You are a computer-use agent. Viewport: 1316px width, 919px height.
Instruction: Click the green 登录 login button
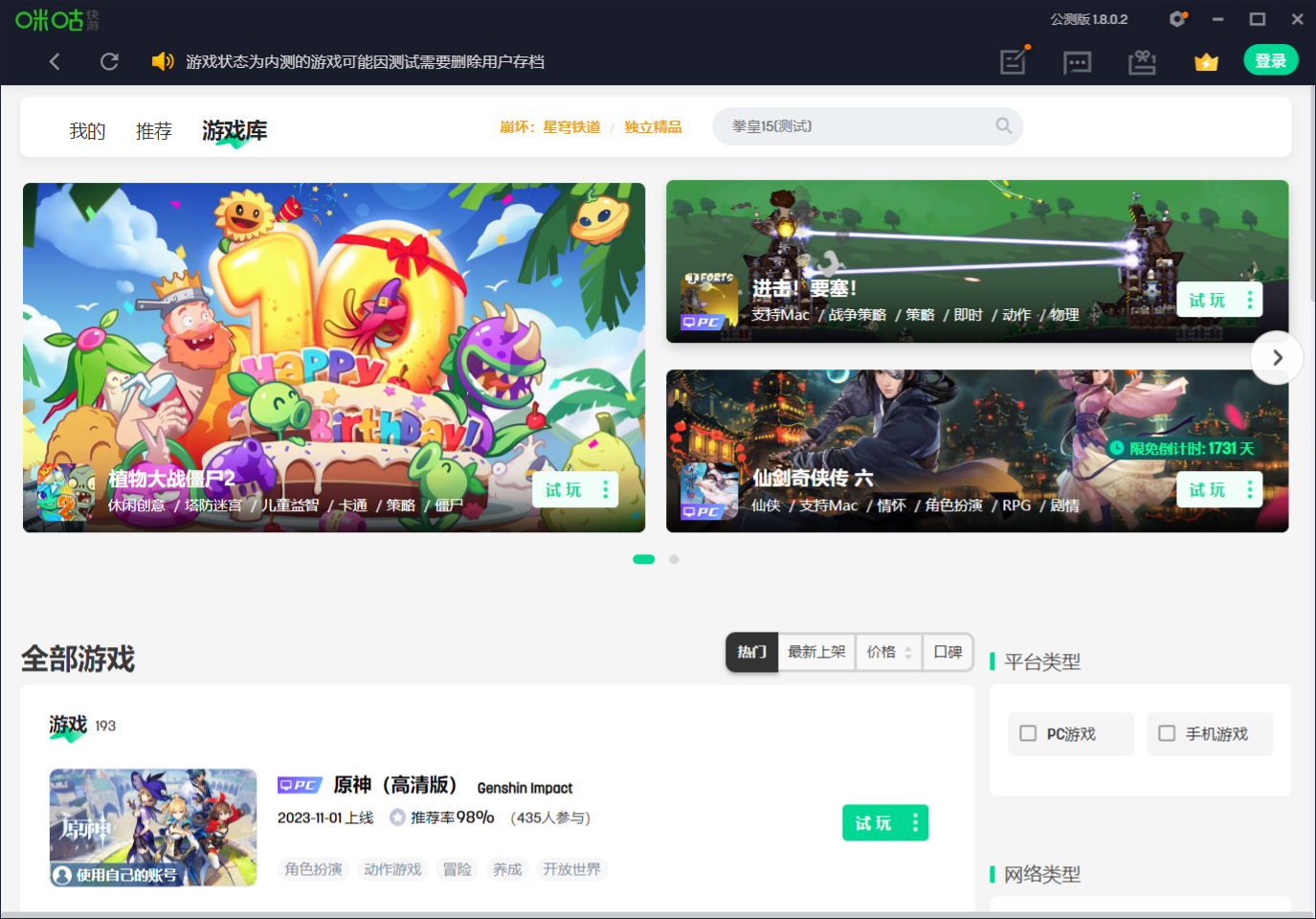click(1271, 60)
